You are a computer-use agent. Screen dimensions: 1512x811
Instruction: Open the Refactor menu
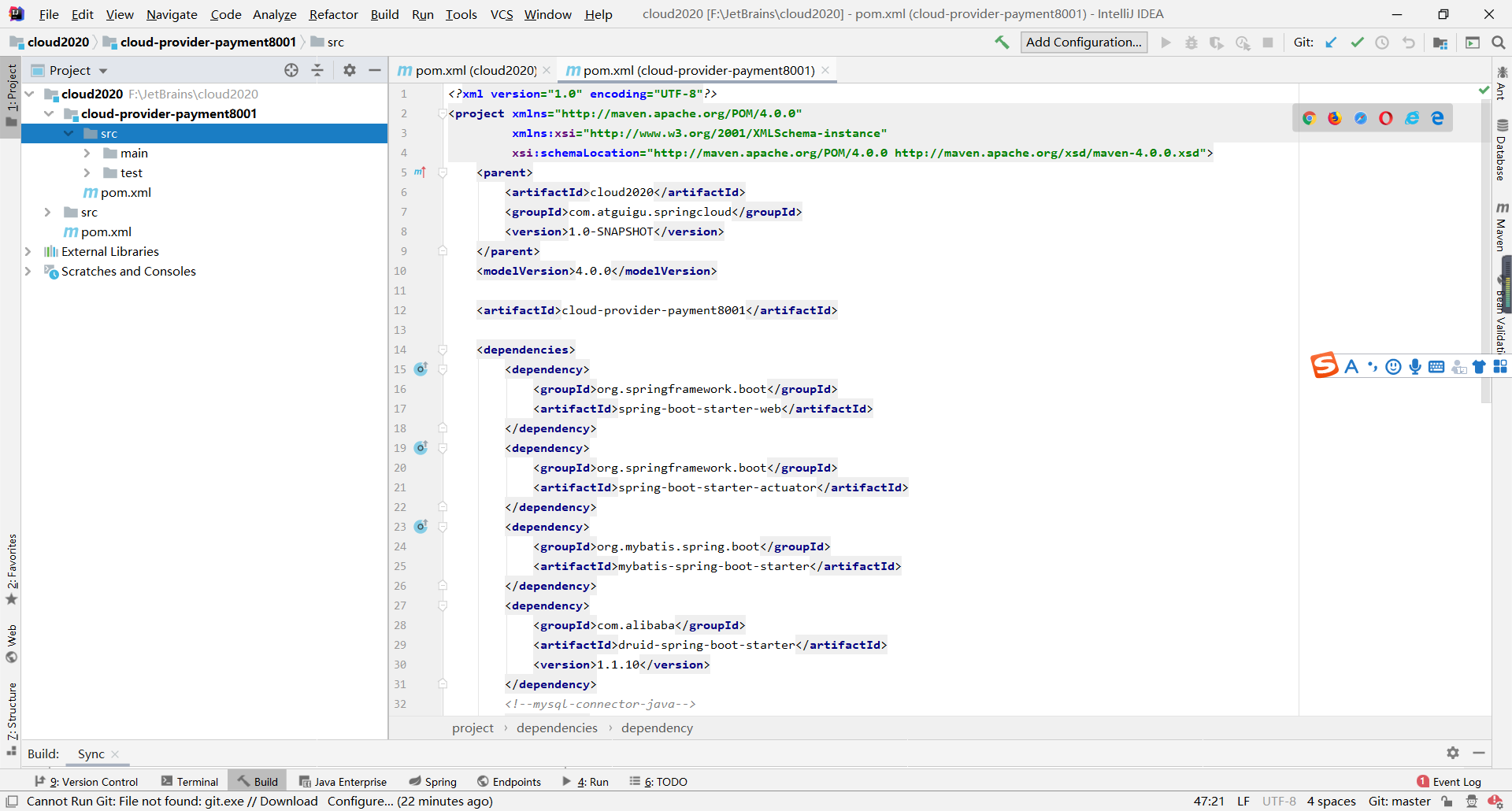pos(333,14)
